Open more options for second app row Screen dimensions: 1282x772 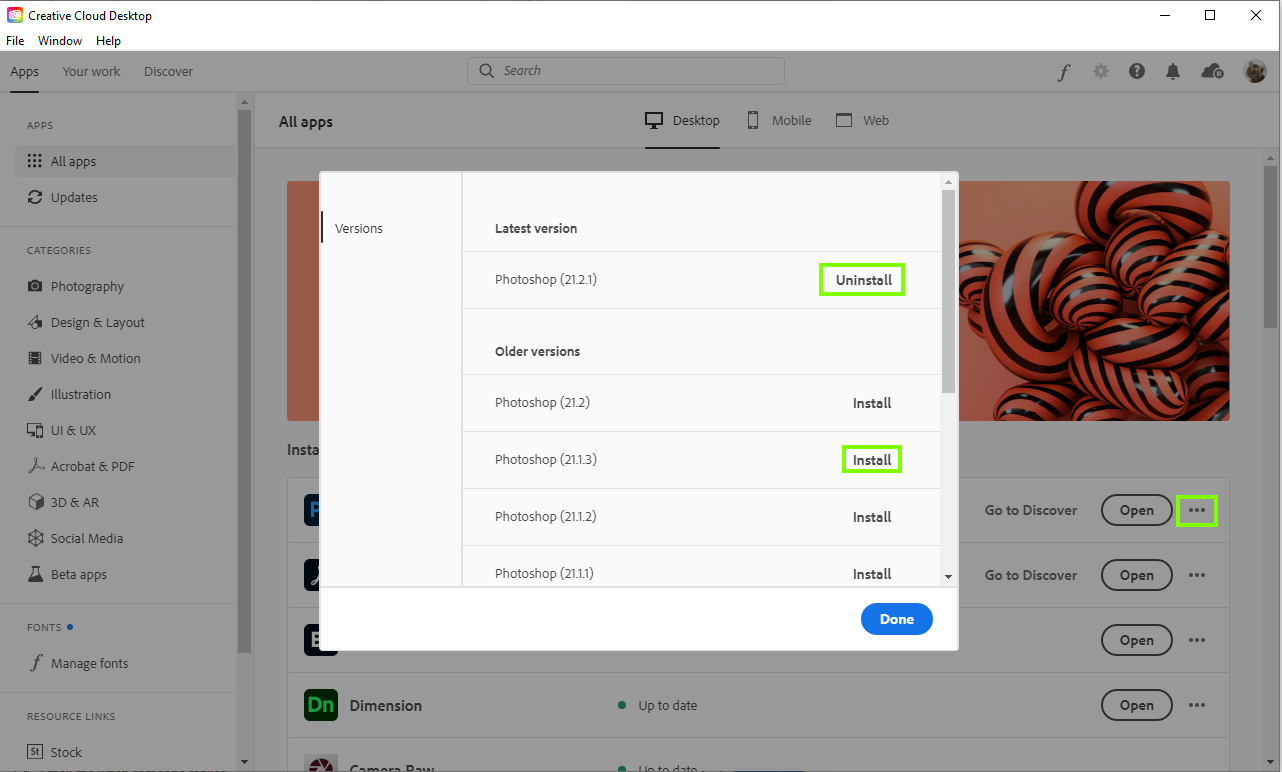pos(1197,575)
